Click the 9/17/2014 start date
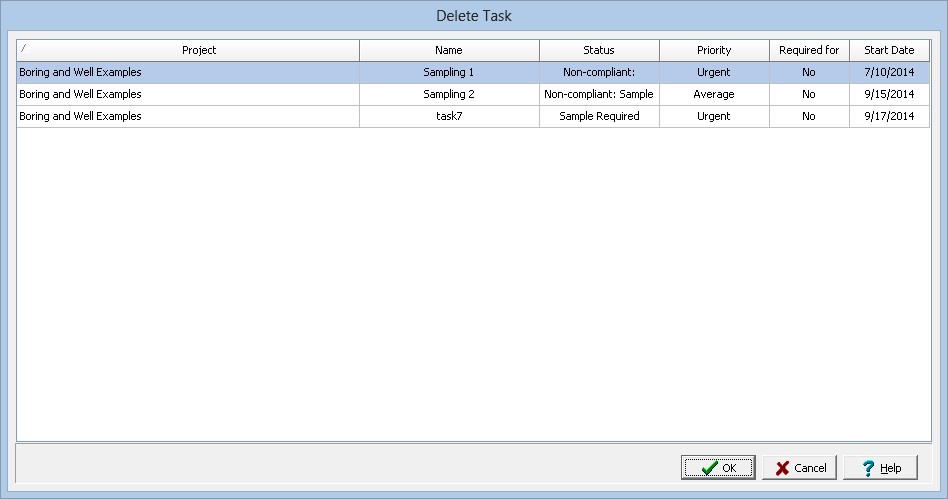 (889, 116)
